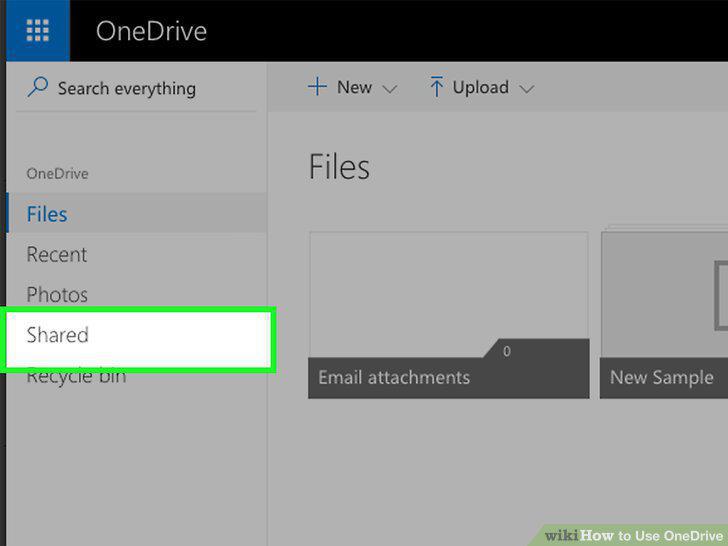Click the New button label
Image resolution: width=728 pixels, height=546 pixels.
354,87
